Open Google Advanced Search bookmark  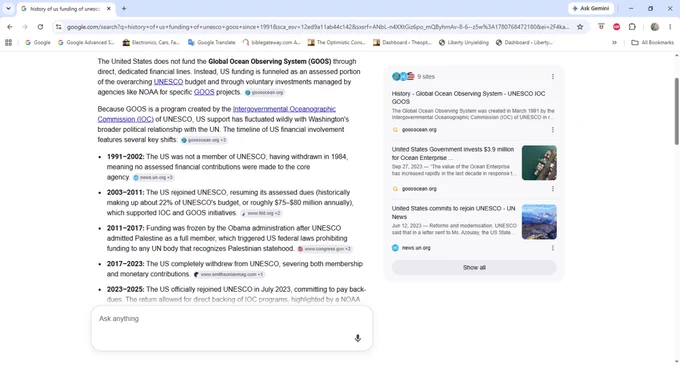click(x=86, y=42)
